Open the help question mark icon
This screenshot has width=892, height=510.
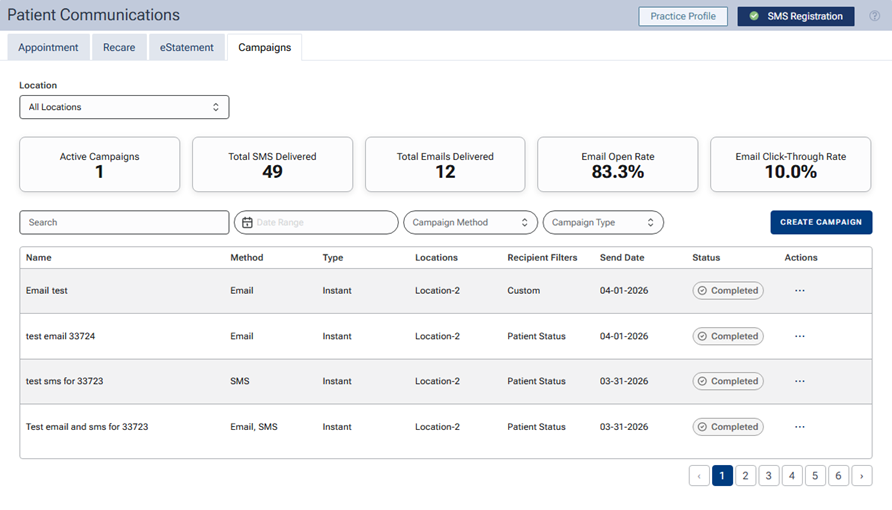click(x=874, y=16)
